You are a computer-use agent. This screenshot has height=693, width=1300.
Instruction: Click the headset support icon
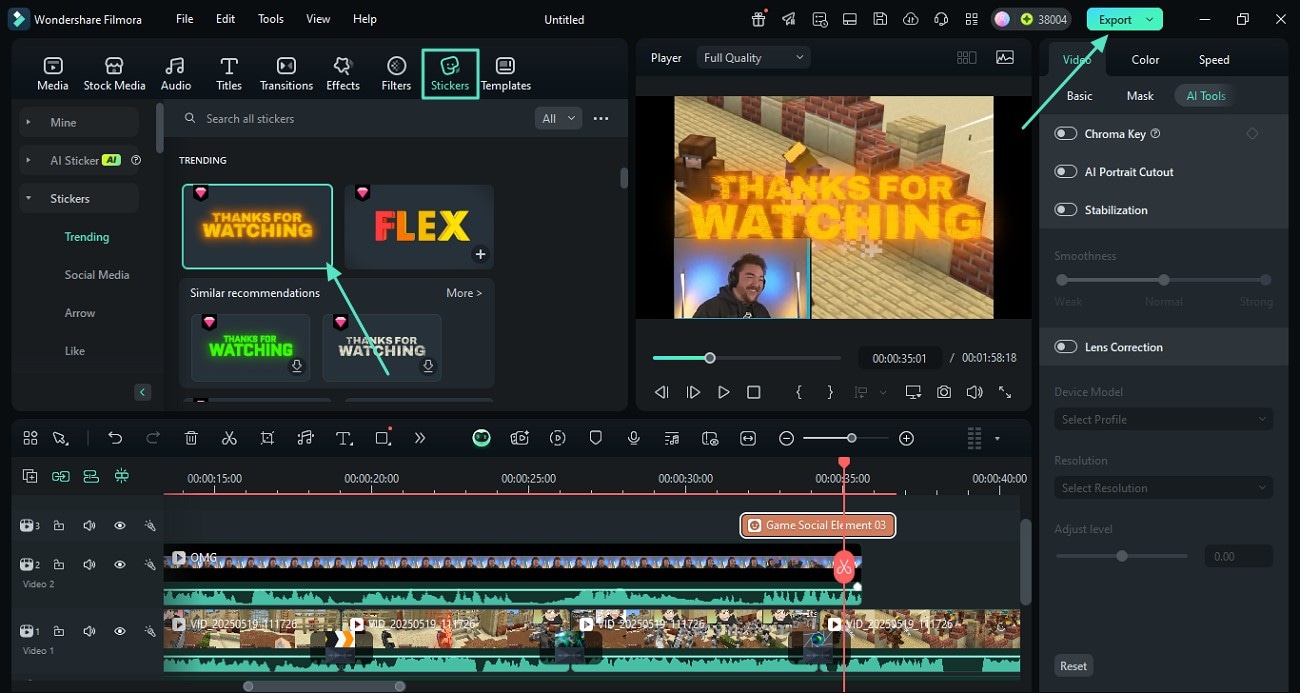pos(940,19)
